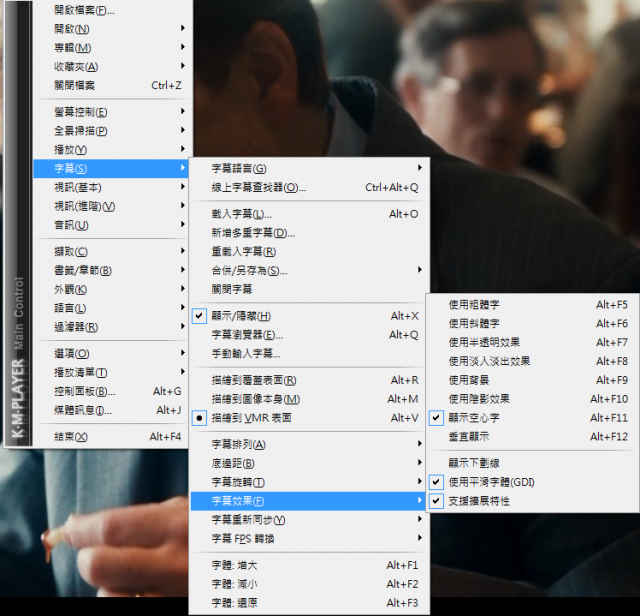Toggle the checked 顯示空心字 option
The height and width of the screenshot is (616, 640).
click(x=533, y=418)
